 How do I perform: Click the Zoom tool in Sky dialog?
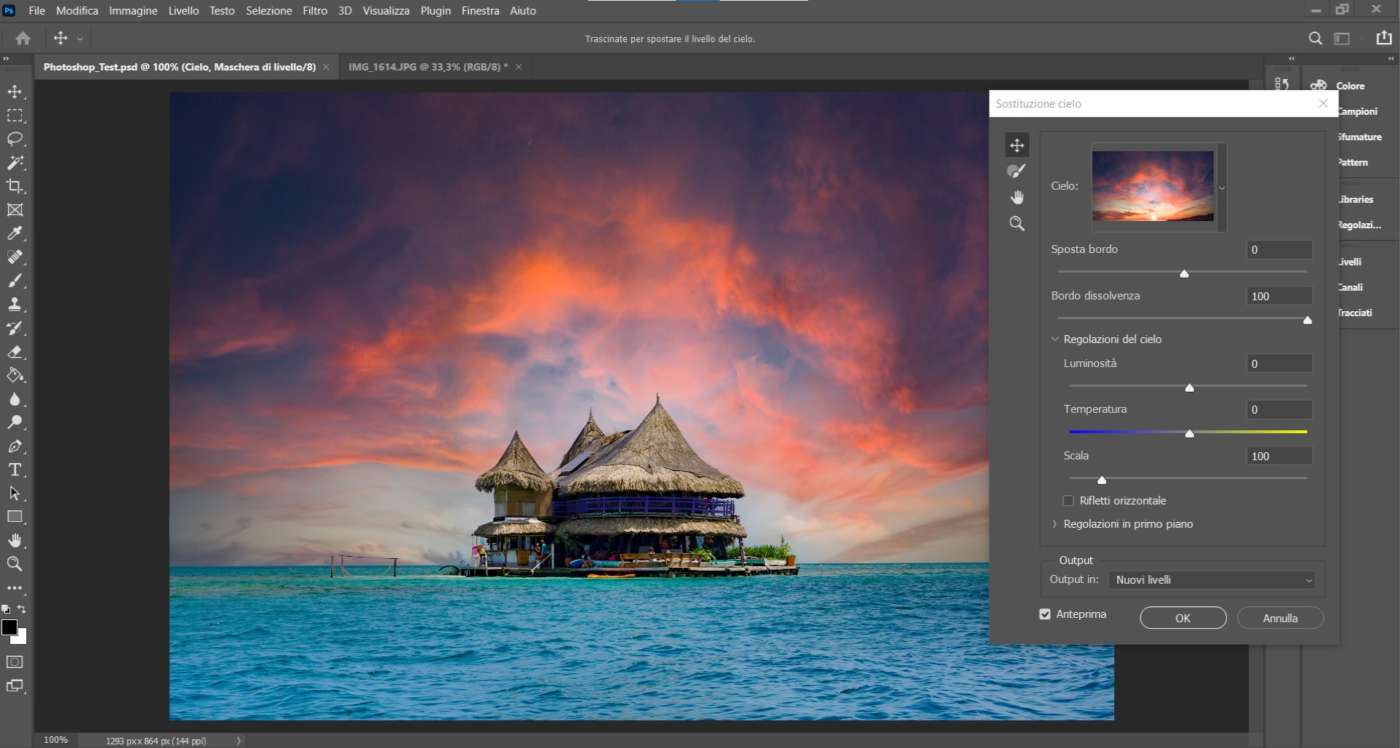[x=1017, y=224]
